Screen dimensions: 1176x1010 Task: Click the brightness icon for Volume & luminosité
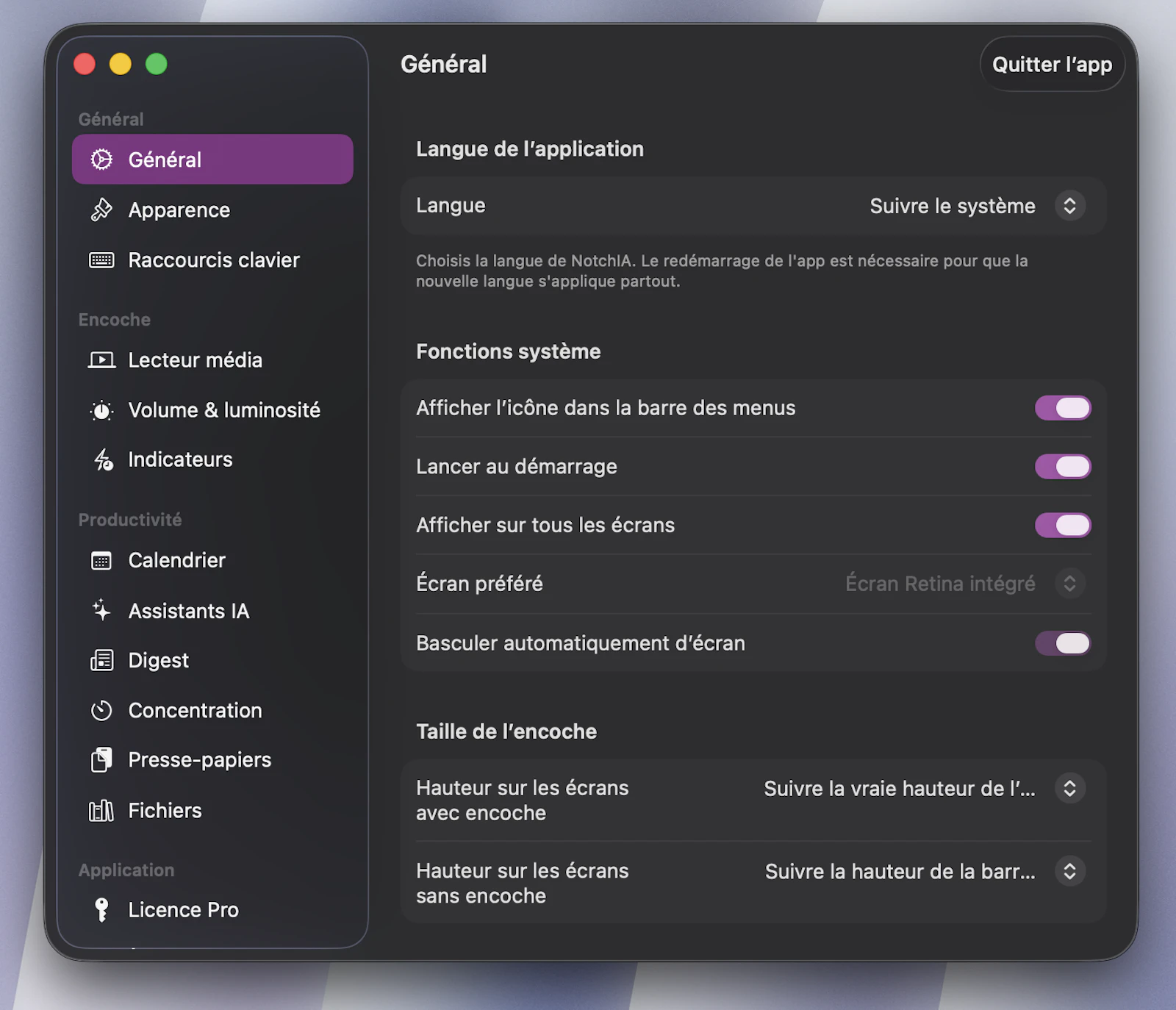(101, 410)
